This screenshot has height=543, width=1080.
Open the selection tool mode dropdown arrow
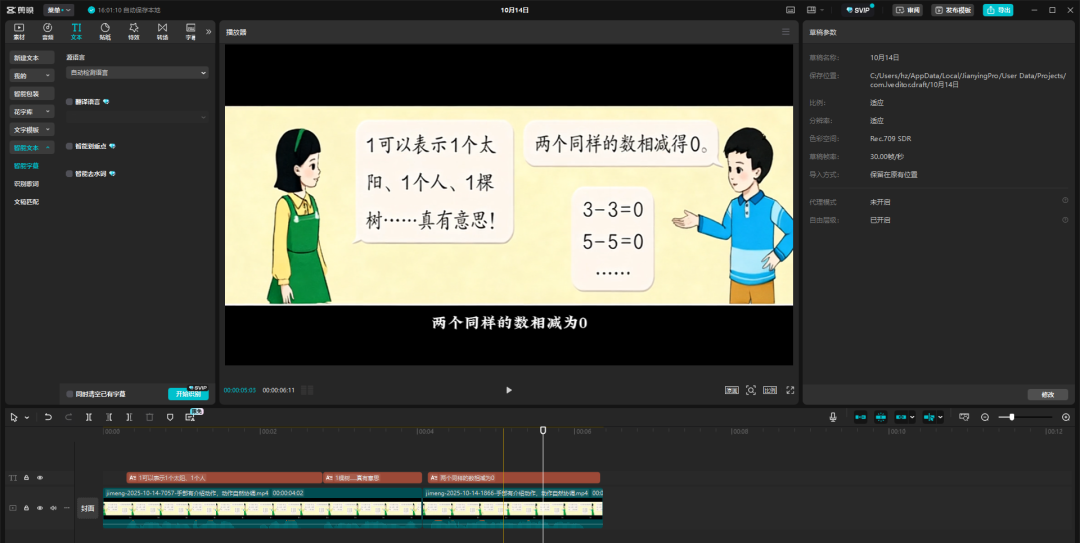point(27,418)
